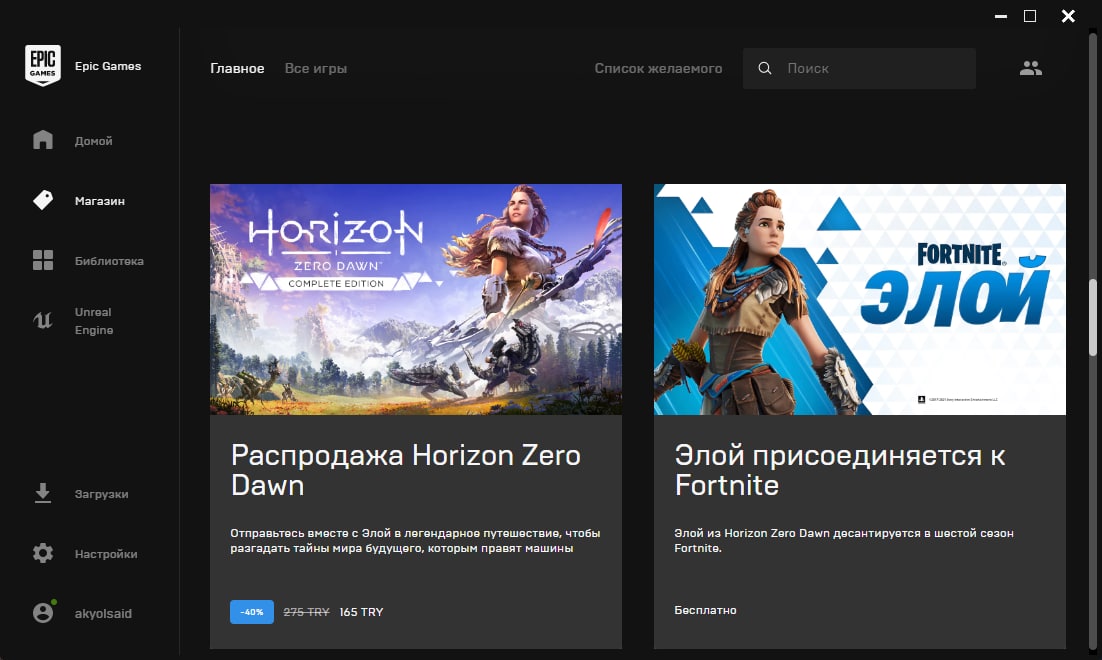Click the crossed-out 275 TRY price
This screenshot has width=1102, height=660.
[x=306, y=612]
